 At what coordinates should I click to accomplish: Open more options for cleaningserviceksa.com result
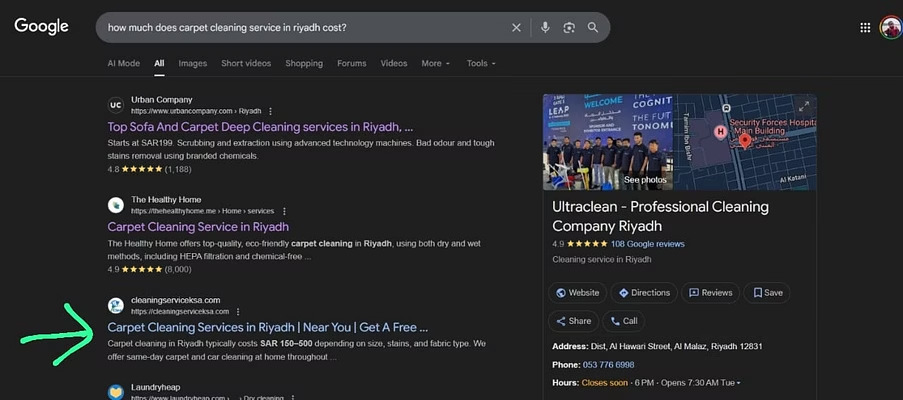click(x=238, y=311)
